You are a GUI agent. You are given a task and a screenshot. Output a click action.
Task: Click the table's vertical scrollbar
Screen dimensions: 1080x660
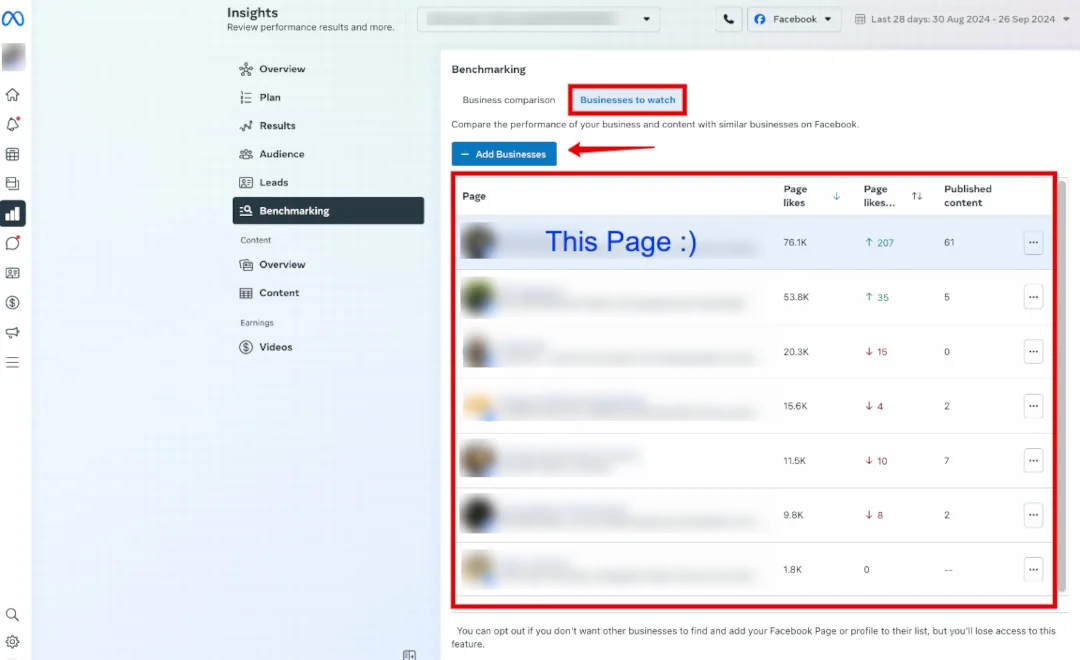(x=1062, y=386)
